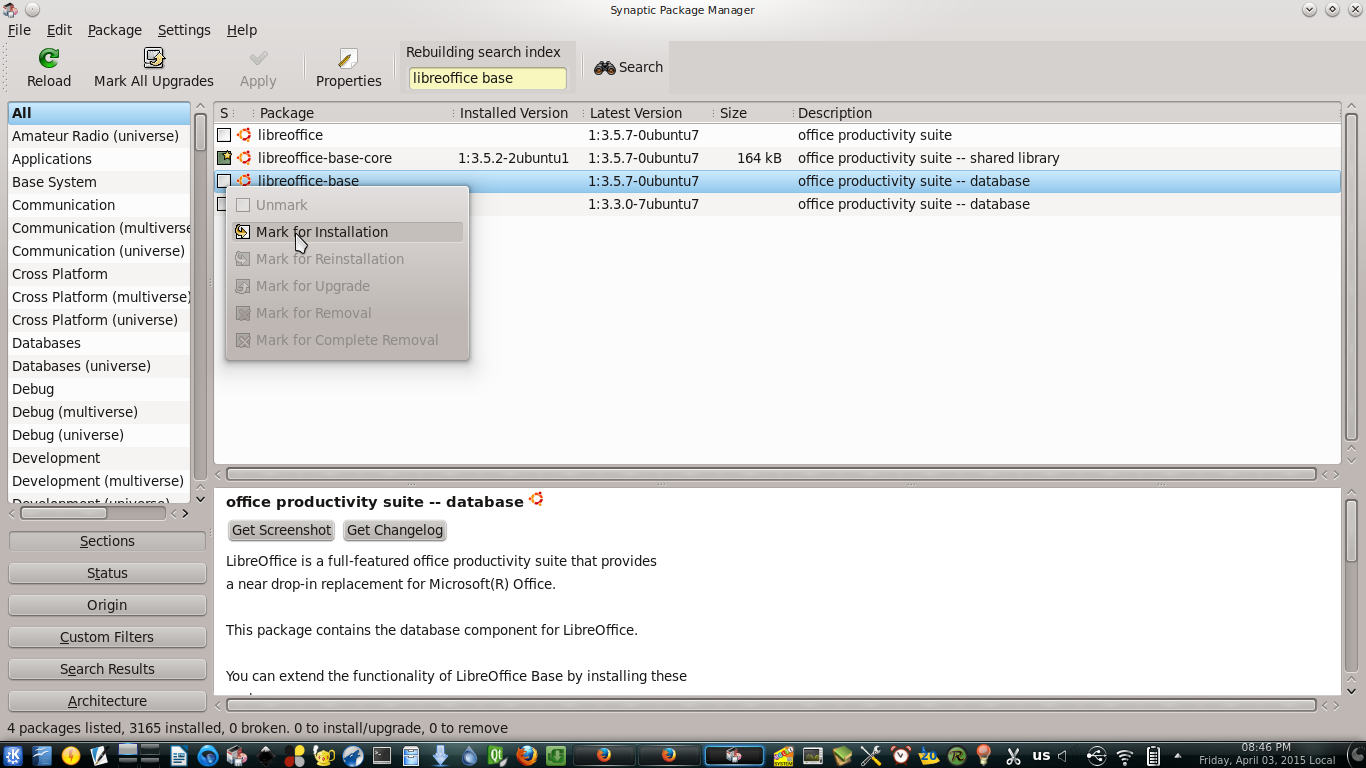The height and width of the screenshot is (768, 1366).
Task: Open the Settings menu
Action: [184, 30]
